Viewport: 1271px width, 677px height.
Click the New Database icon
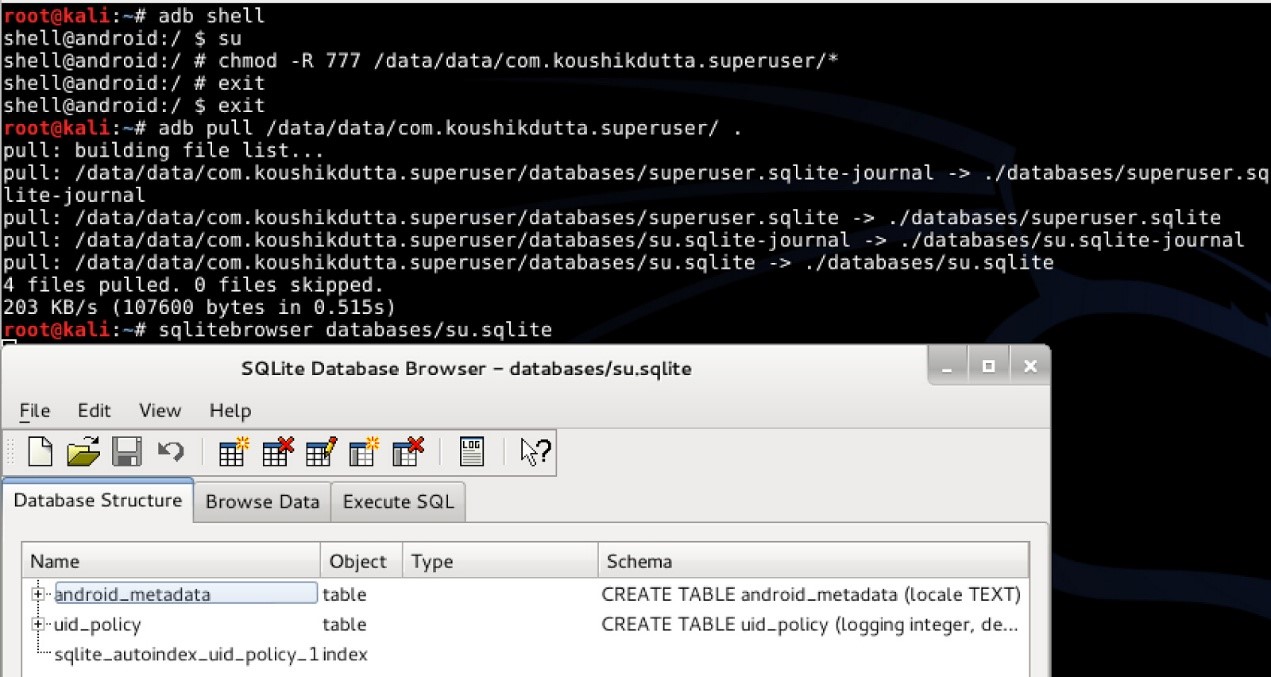tap(40, 452)
